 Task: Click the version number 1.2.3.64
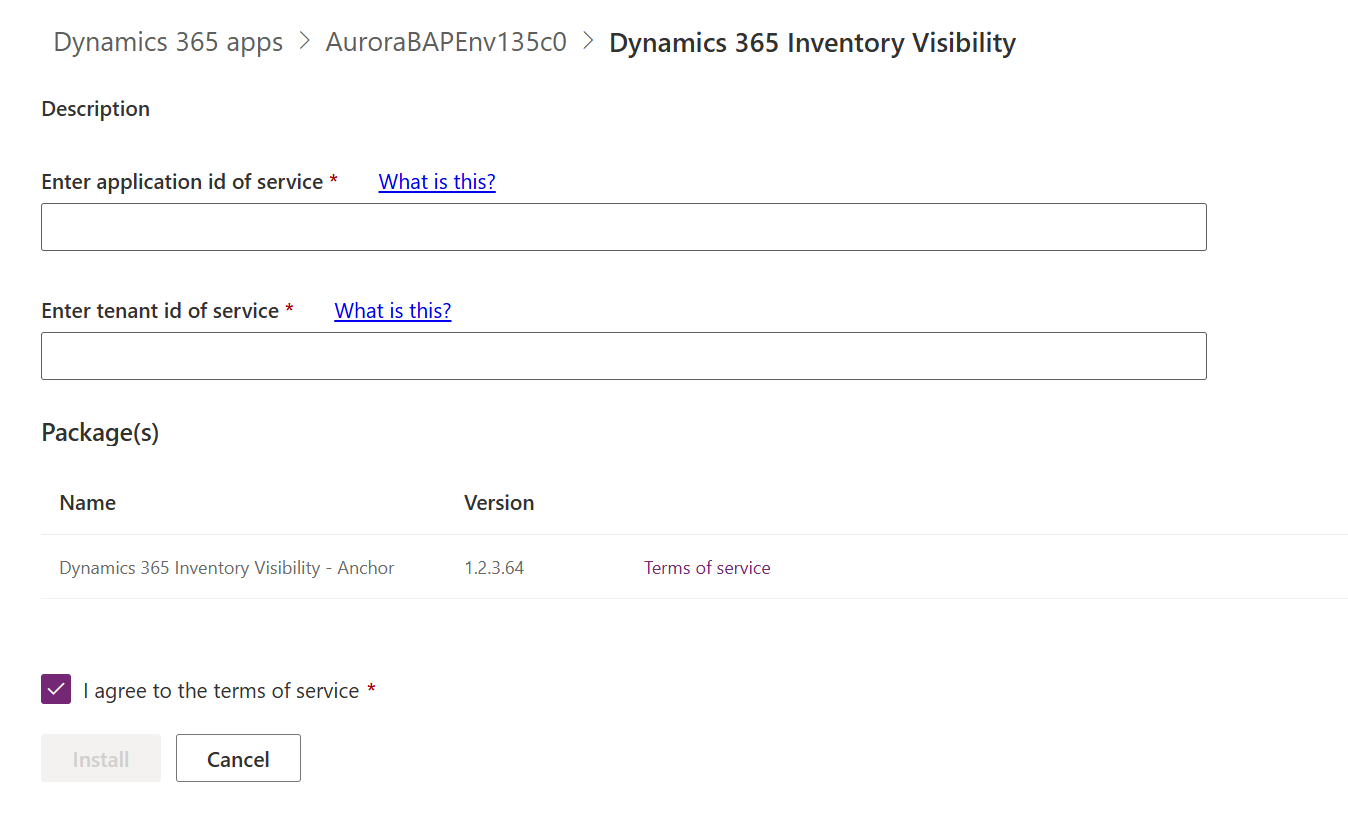click(x=494, y=568)
